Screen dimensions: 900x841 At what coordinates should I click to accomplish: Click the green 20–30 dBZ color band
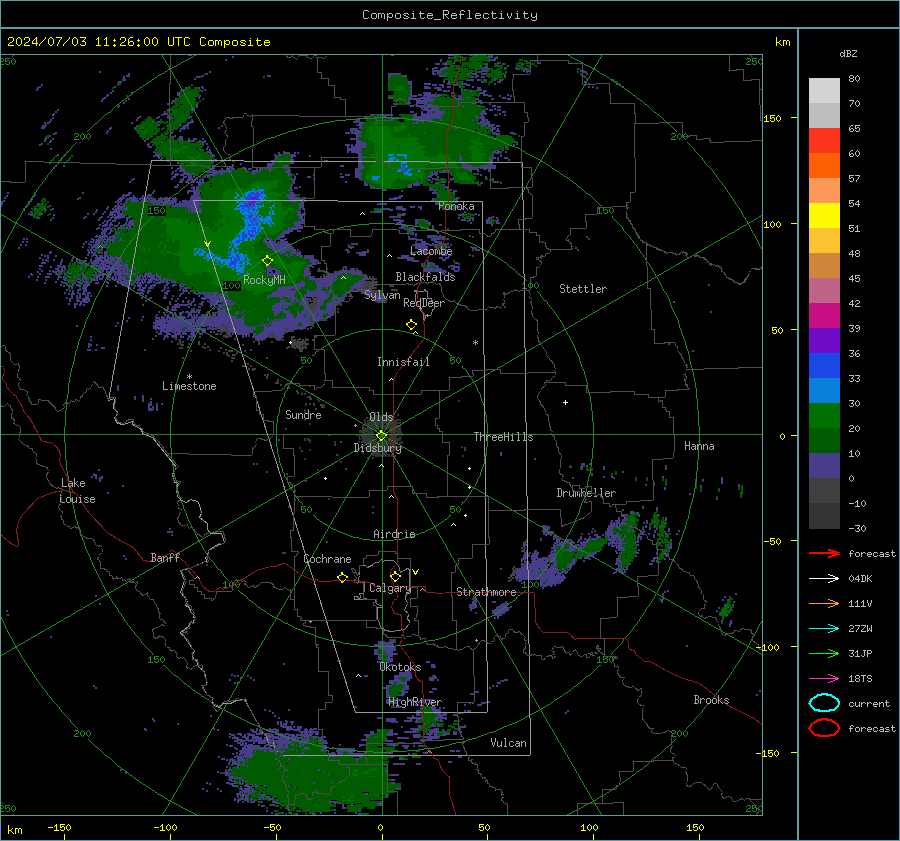pyautogui.click(x=824, y=416)
